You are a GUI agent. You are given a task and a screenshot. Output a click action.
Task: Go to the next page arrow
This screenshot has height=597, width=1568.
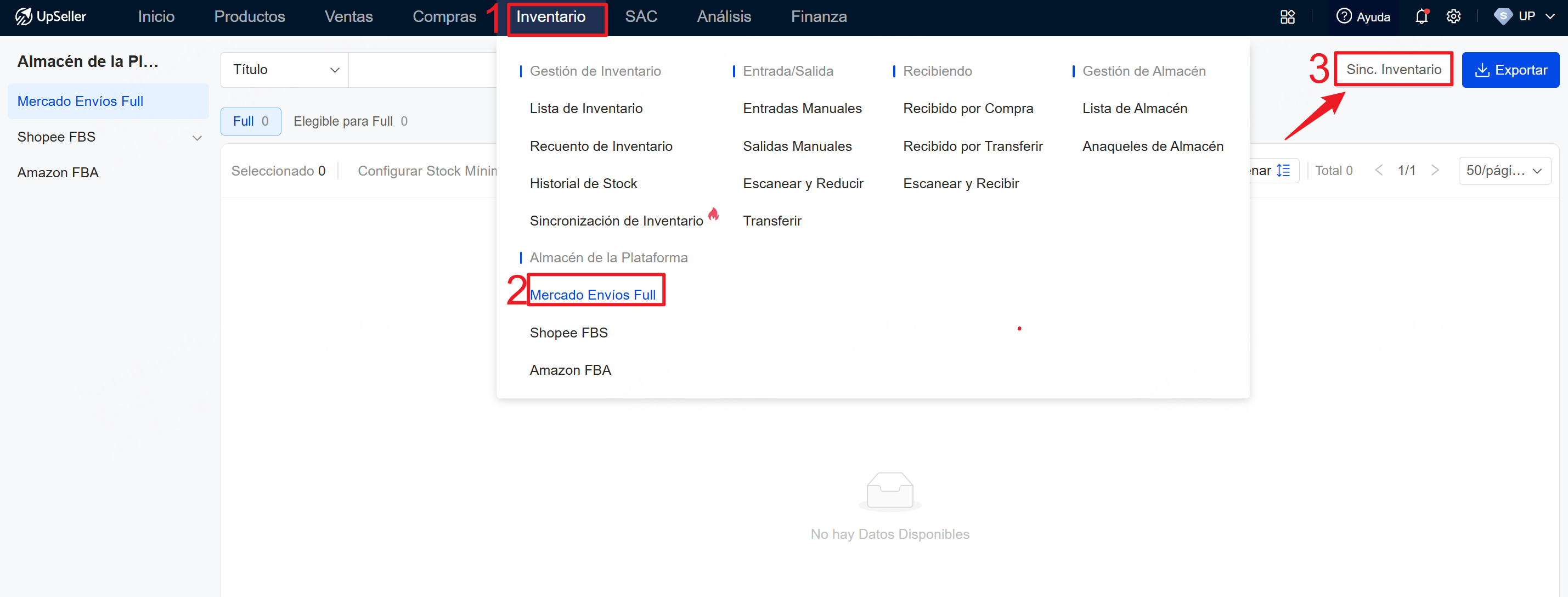pos(1435,171)
